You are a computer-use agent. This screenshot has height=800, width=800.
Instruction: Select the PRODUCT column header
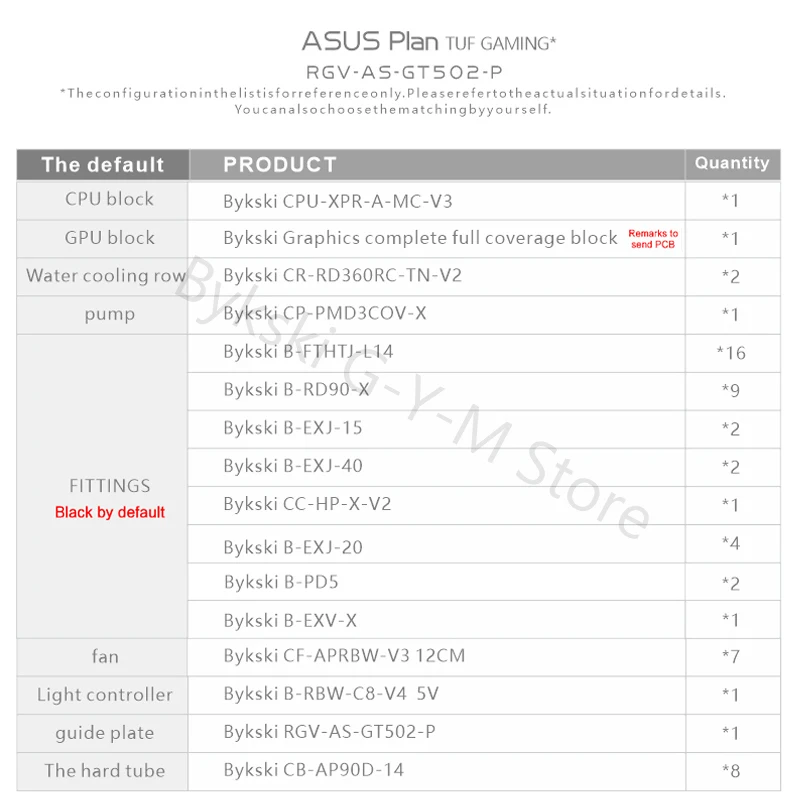280,165
